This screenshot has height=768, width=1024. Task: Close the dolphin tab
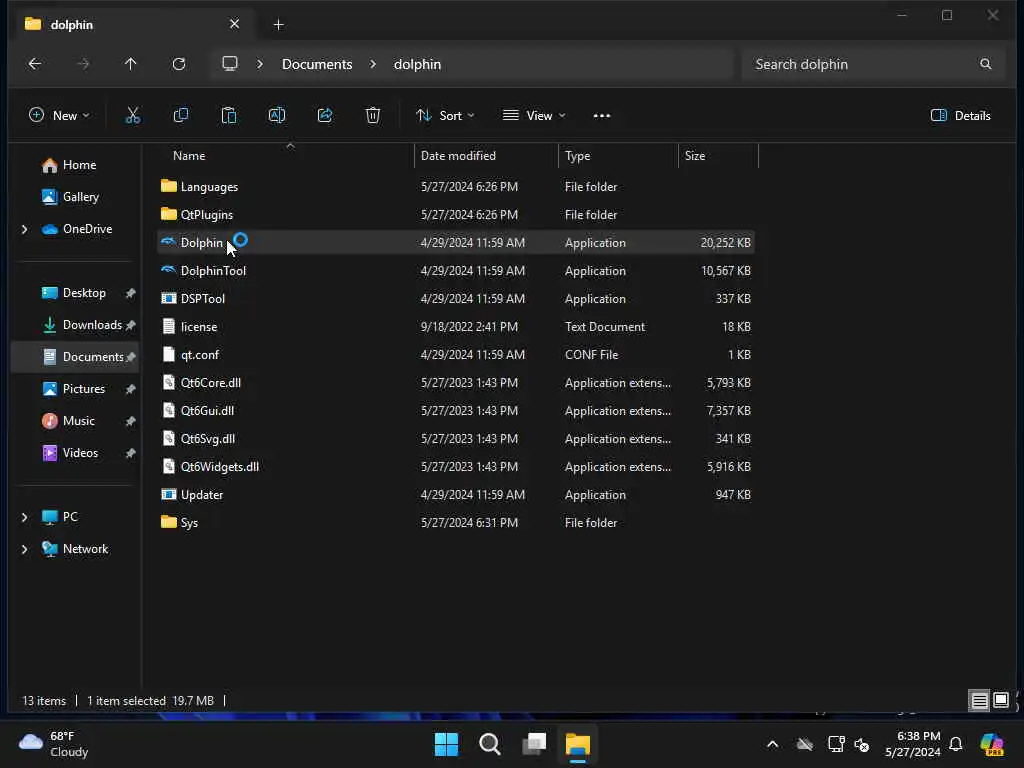point(234,24)
